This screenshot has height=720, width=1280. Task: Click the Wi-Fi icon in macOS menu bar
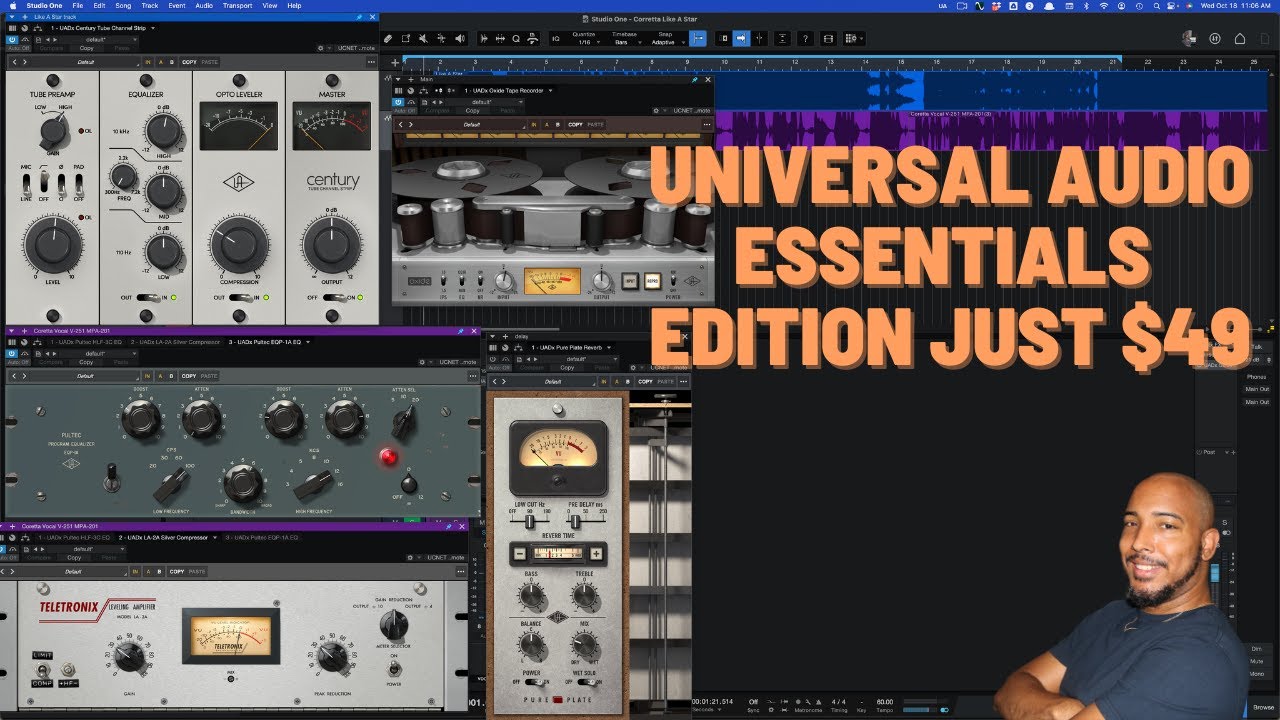[1103, 5]
